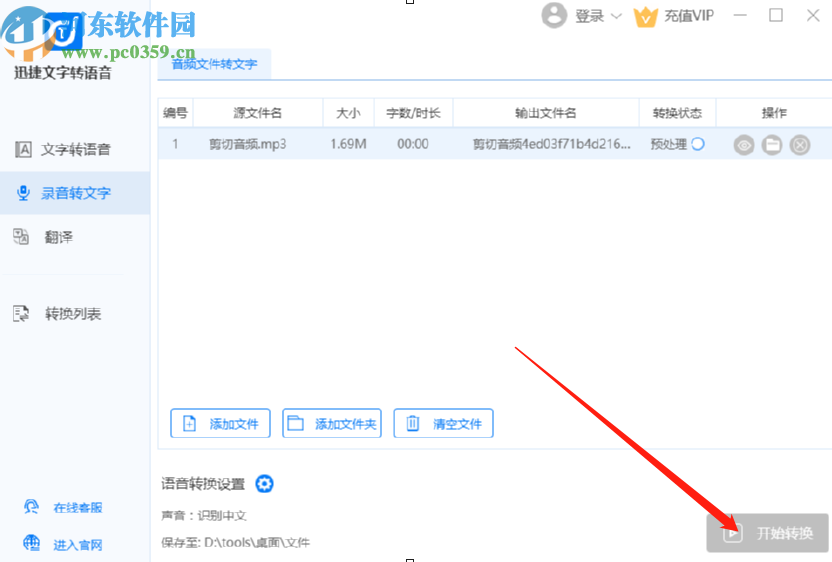
Task: Switch to the 音频文件转文字 tab
Action: [x=214, y=65]
